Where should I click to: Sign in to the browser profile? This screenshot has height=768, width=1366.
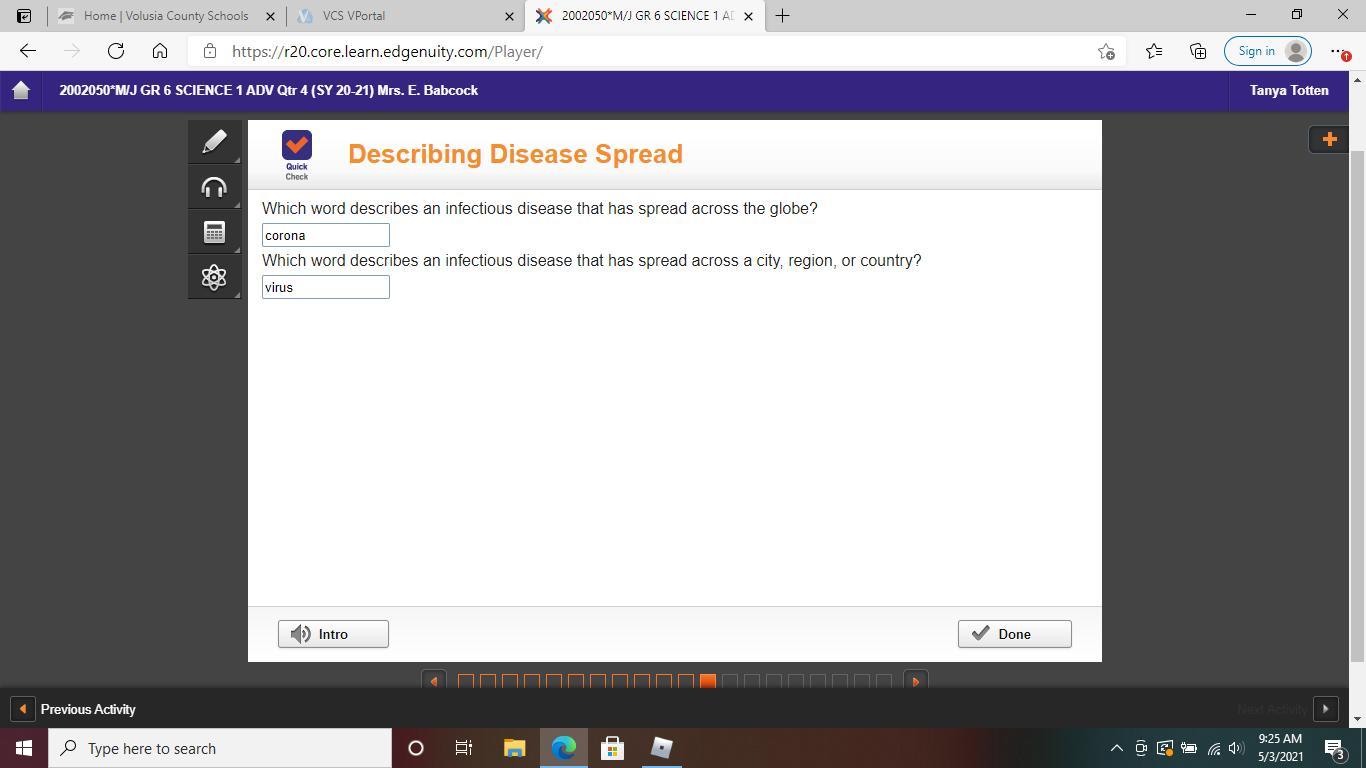click(1268, 51)
